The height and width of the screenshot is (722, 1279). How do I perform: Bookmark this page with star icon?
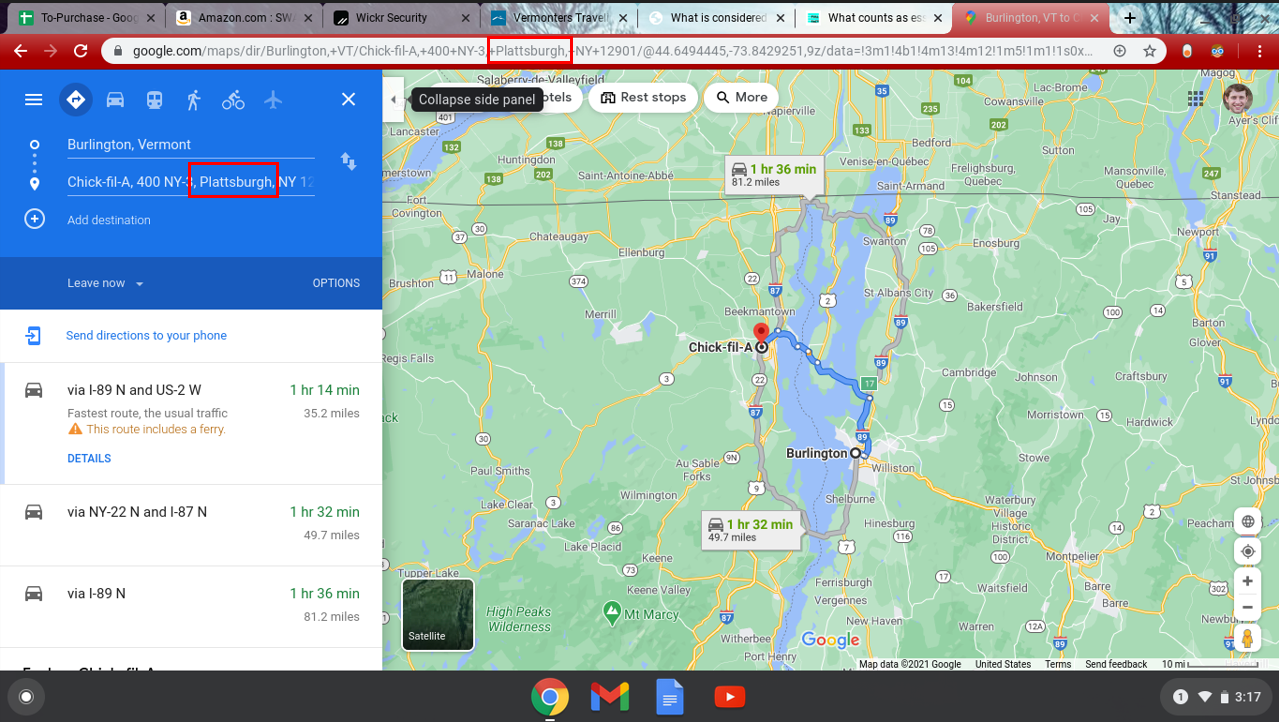[x=1150, y=51]
